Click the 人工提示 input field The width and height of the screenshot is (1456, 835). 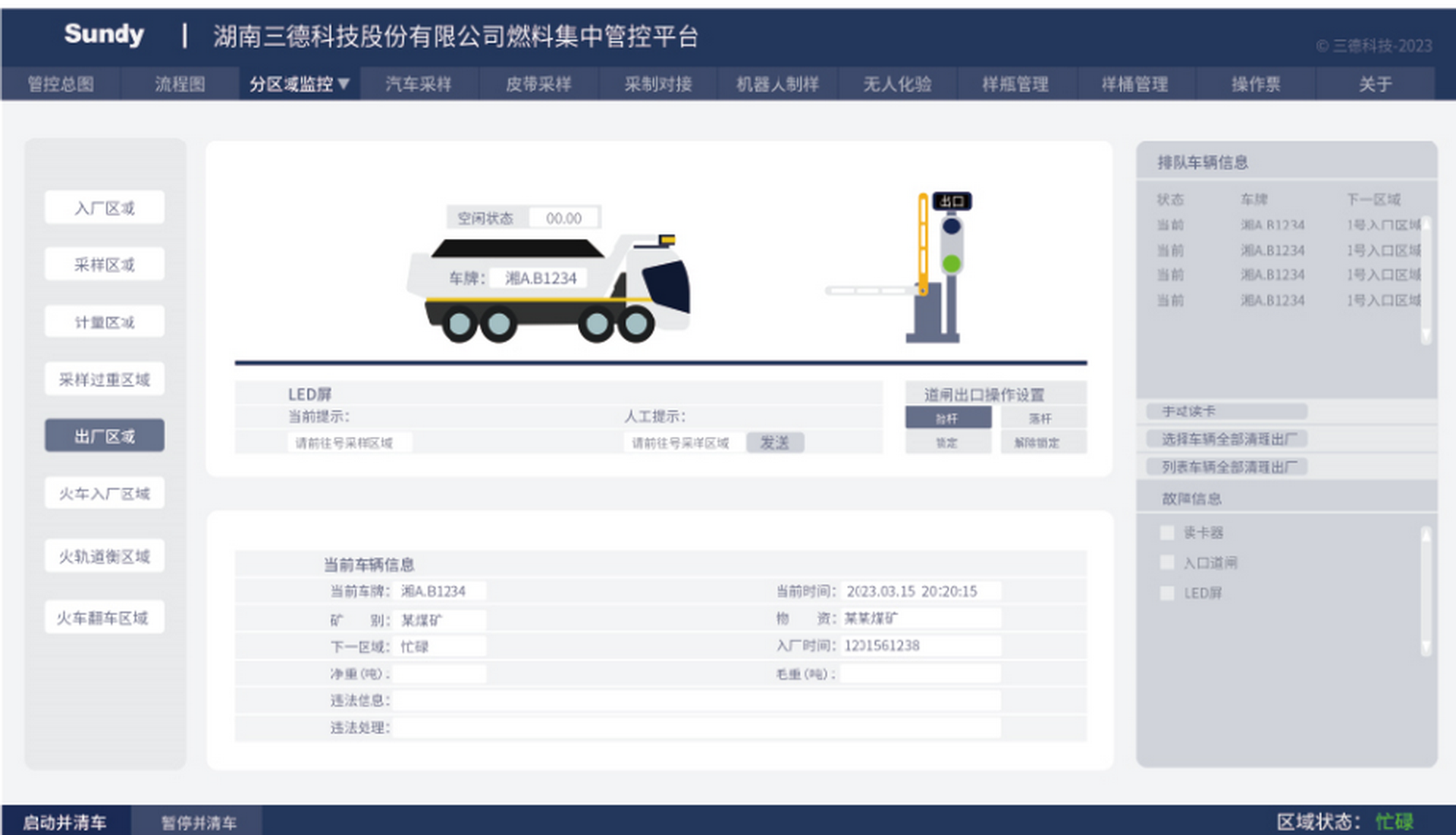coord(681,443)
